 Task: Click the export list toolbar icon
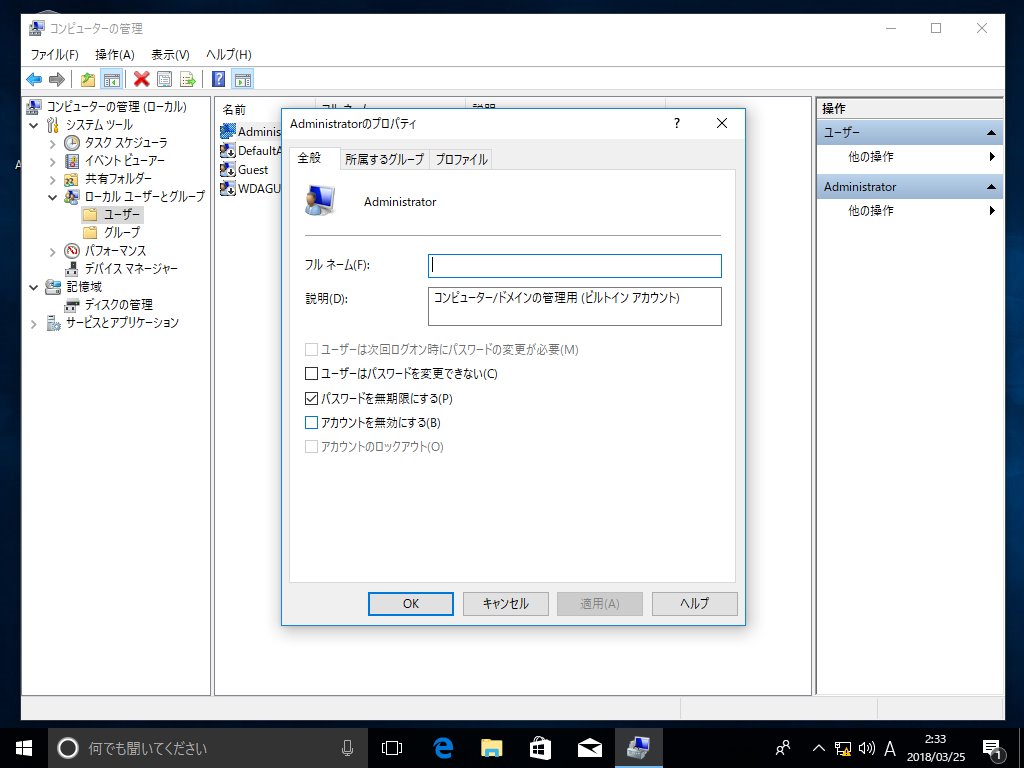187,79
